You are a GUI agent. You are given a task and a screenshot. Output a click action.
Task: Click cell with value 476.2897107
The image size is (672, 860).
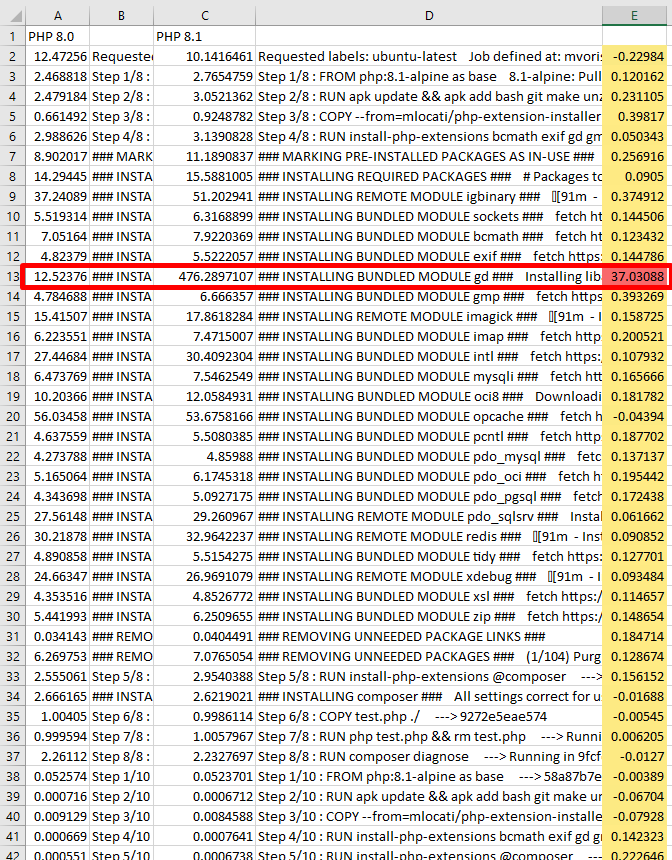pyautogui.click(x=205, y=276)
